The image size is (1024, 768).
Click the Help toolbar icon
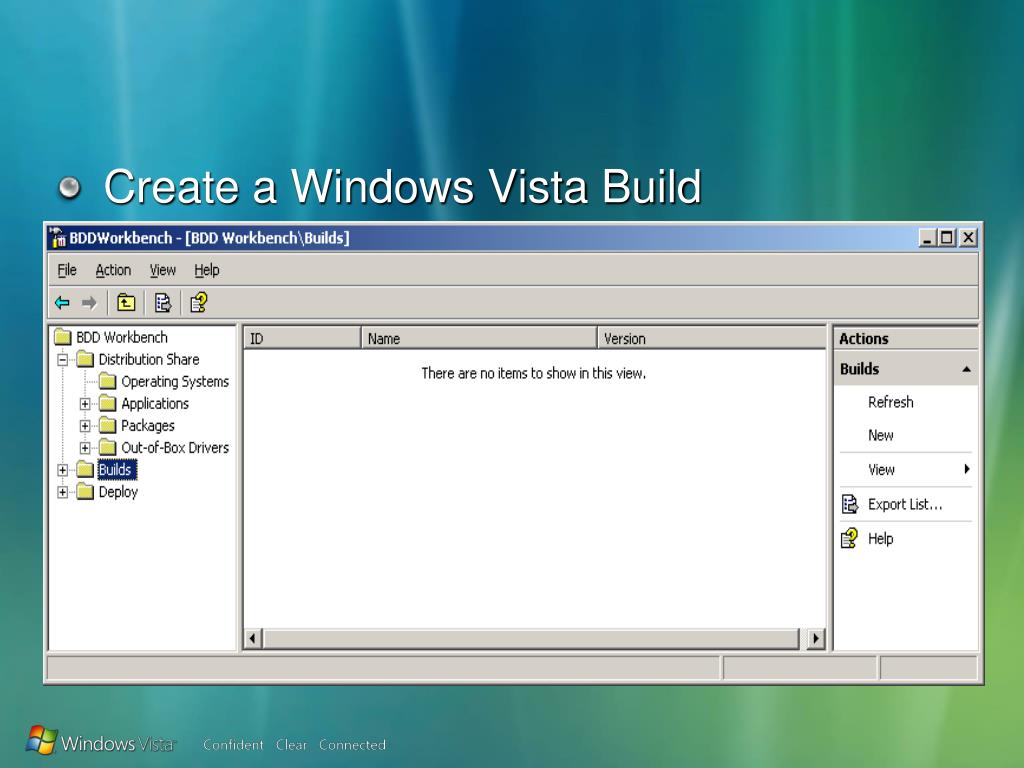coord(199,302)
